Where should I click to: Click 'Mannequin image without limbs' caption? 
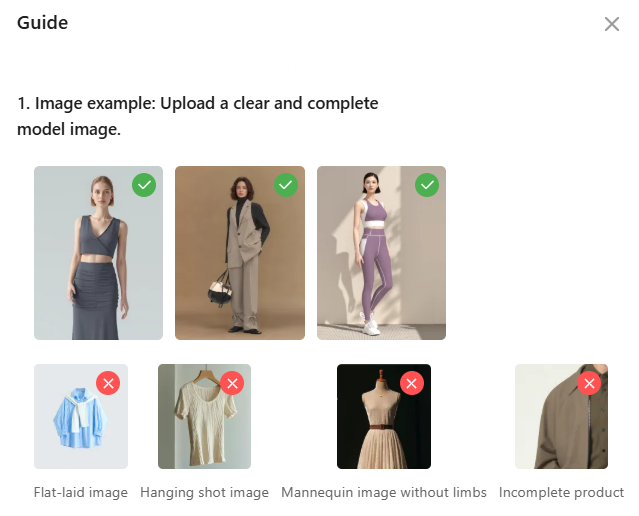tap(383, 492)
